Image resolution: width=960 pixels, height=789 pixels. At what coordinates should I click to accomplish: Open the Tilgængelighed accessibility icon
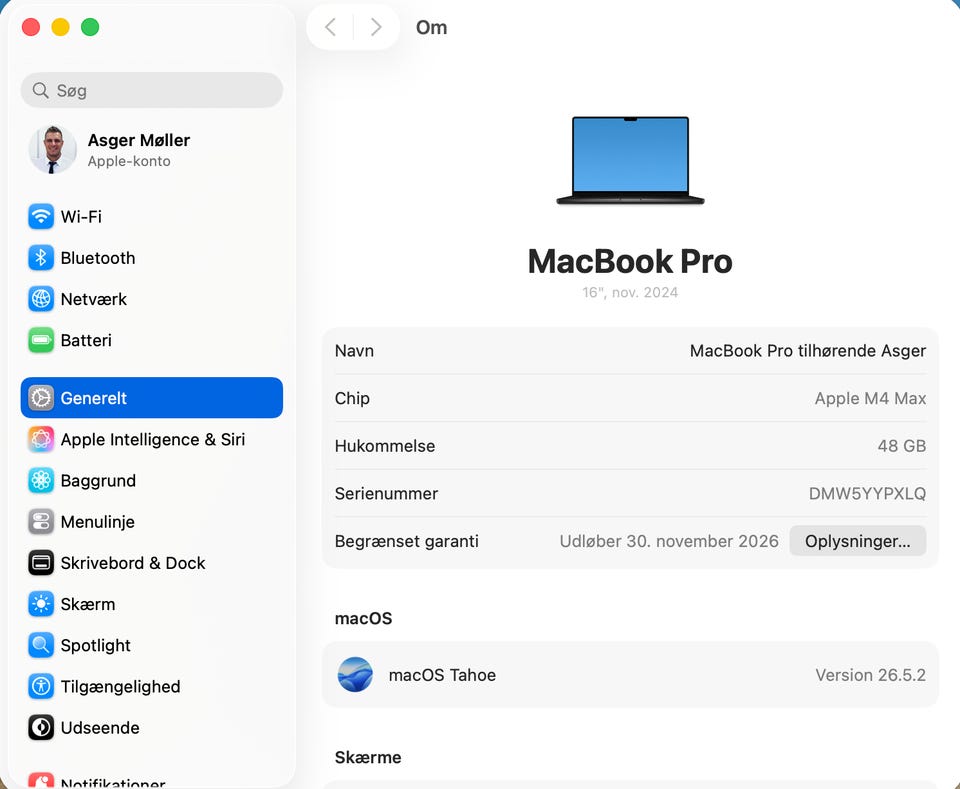pos(41,686)
